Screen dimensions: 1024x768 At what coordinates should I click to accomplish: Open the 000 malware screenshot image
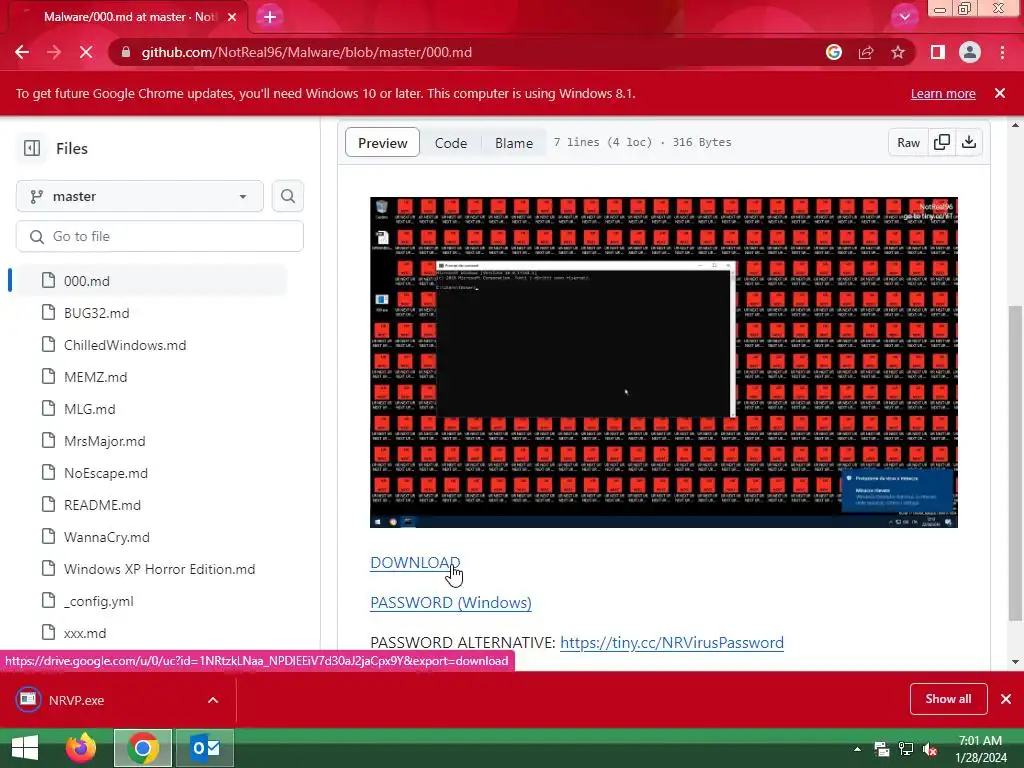(664, 362)
